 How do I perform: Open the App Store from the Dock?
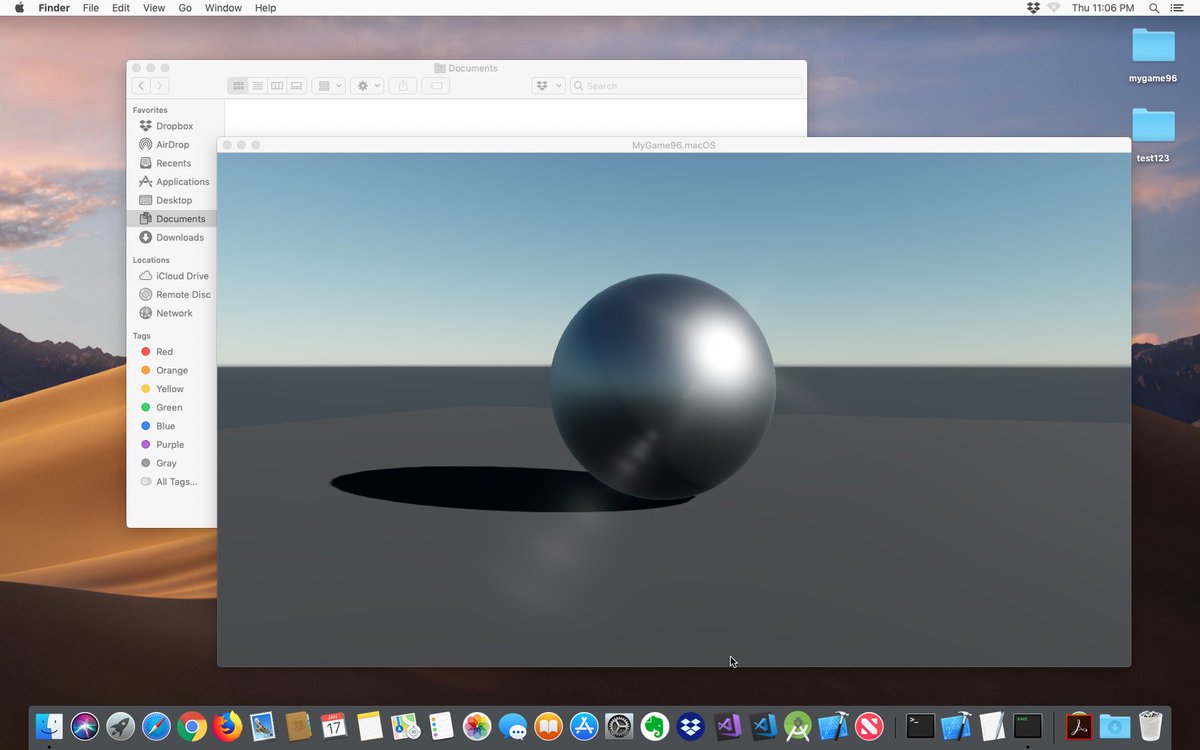click(x=584, y=726)
